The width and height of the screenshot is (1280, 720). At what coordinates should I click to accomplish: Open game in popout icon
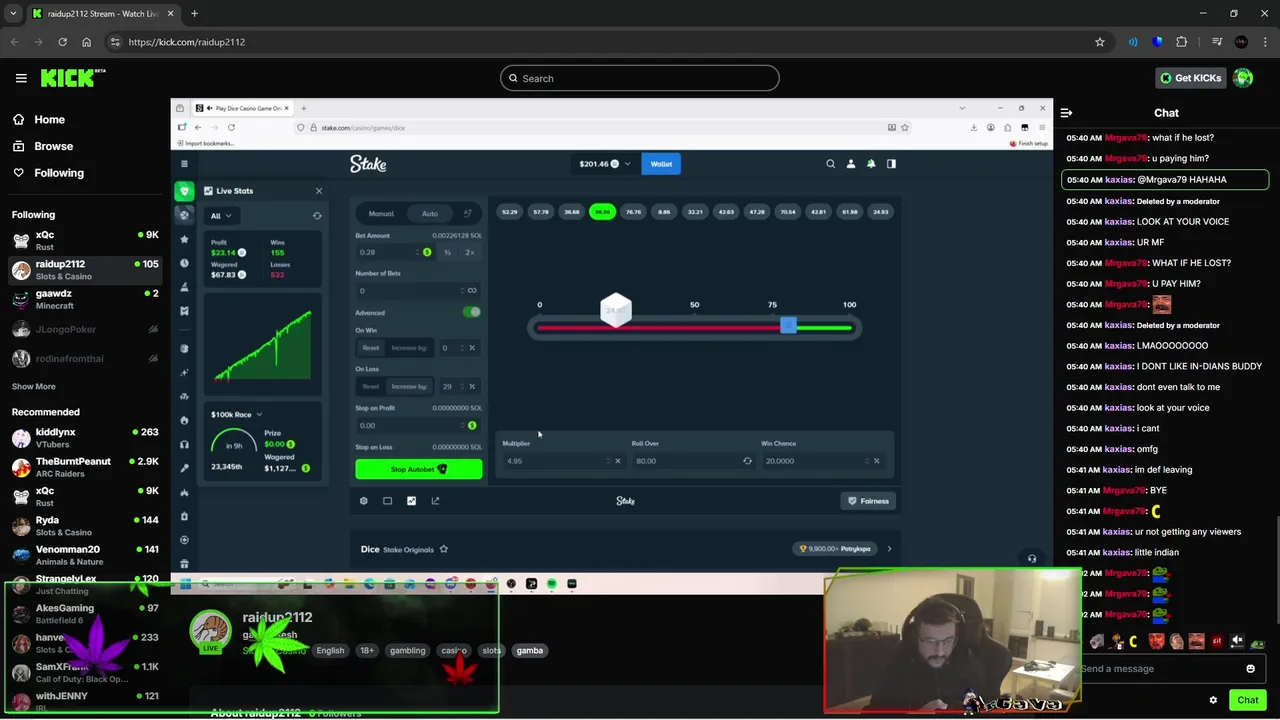tap(435, 501)
